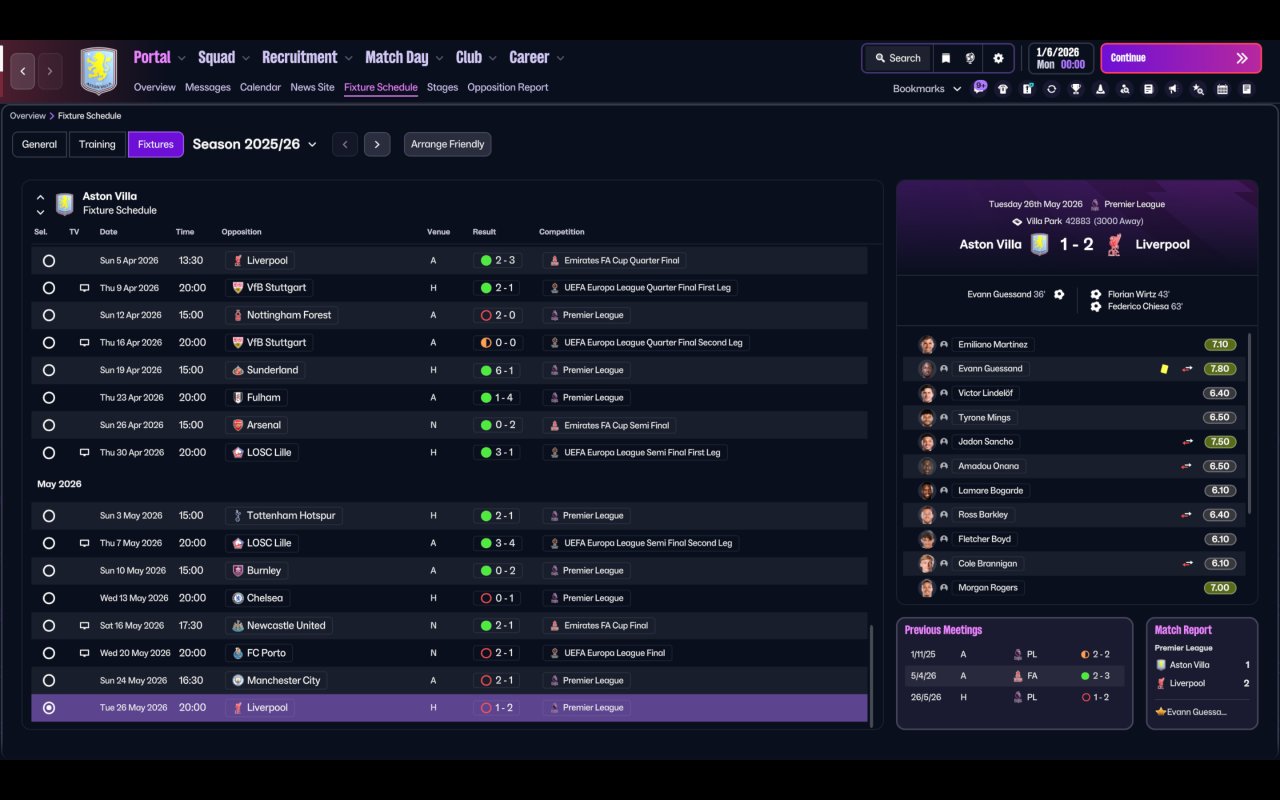Image resolution: width=1280 pixels, height=800 pixels.
Task: Switch to the General tab
Action: coord(40,144)
